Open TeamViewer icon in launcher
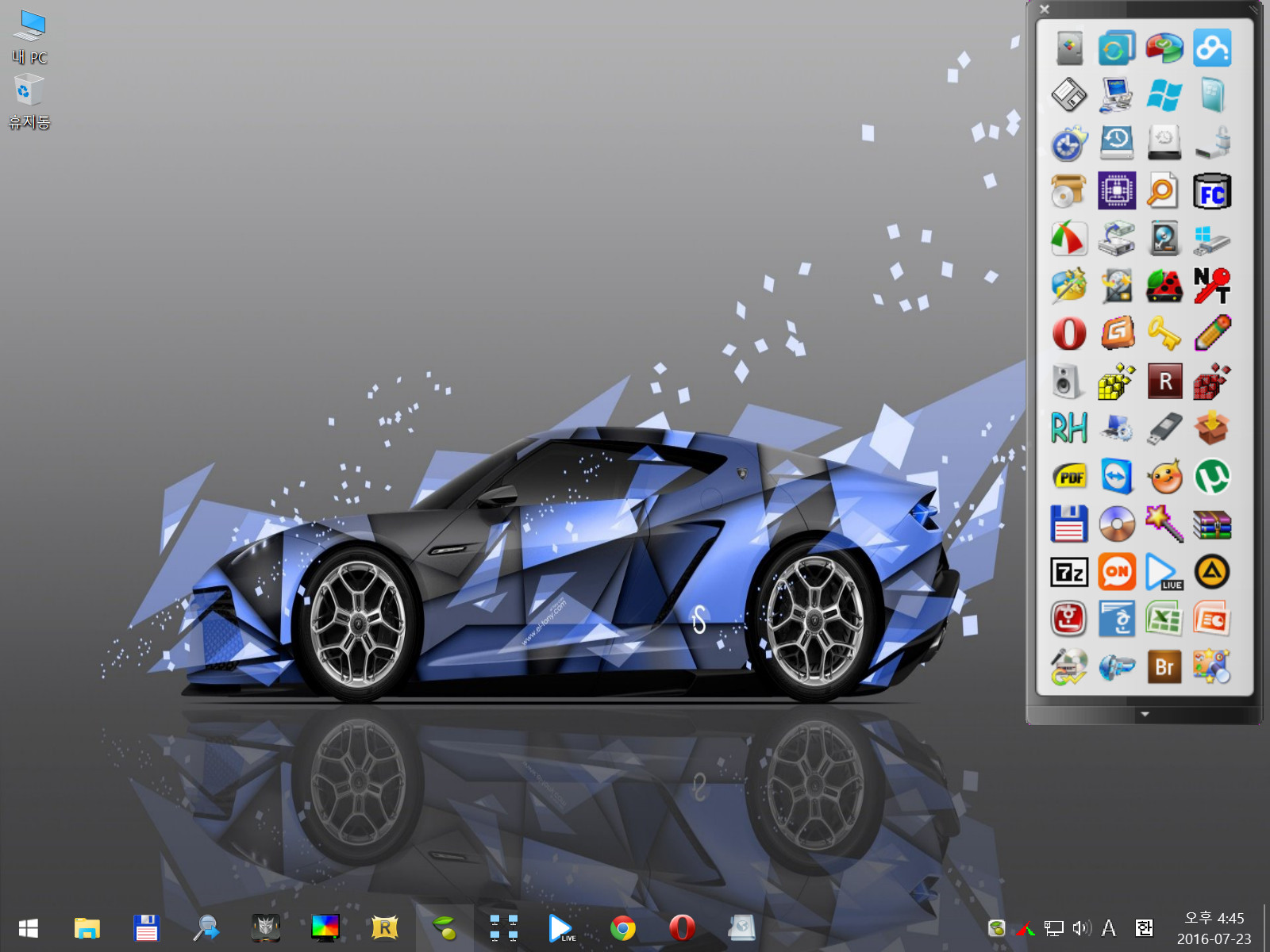Image resolution: width=1270 pixels, height=952 pixels. pyautogui.click(x=1117, y=477)
